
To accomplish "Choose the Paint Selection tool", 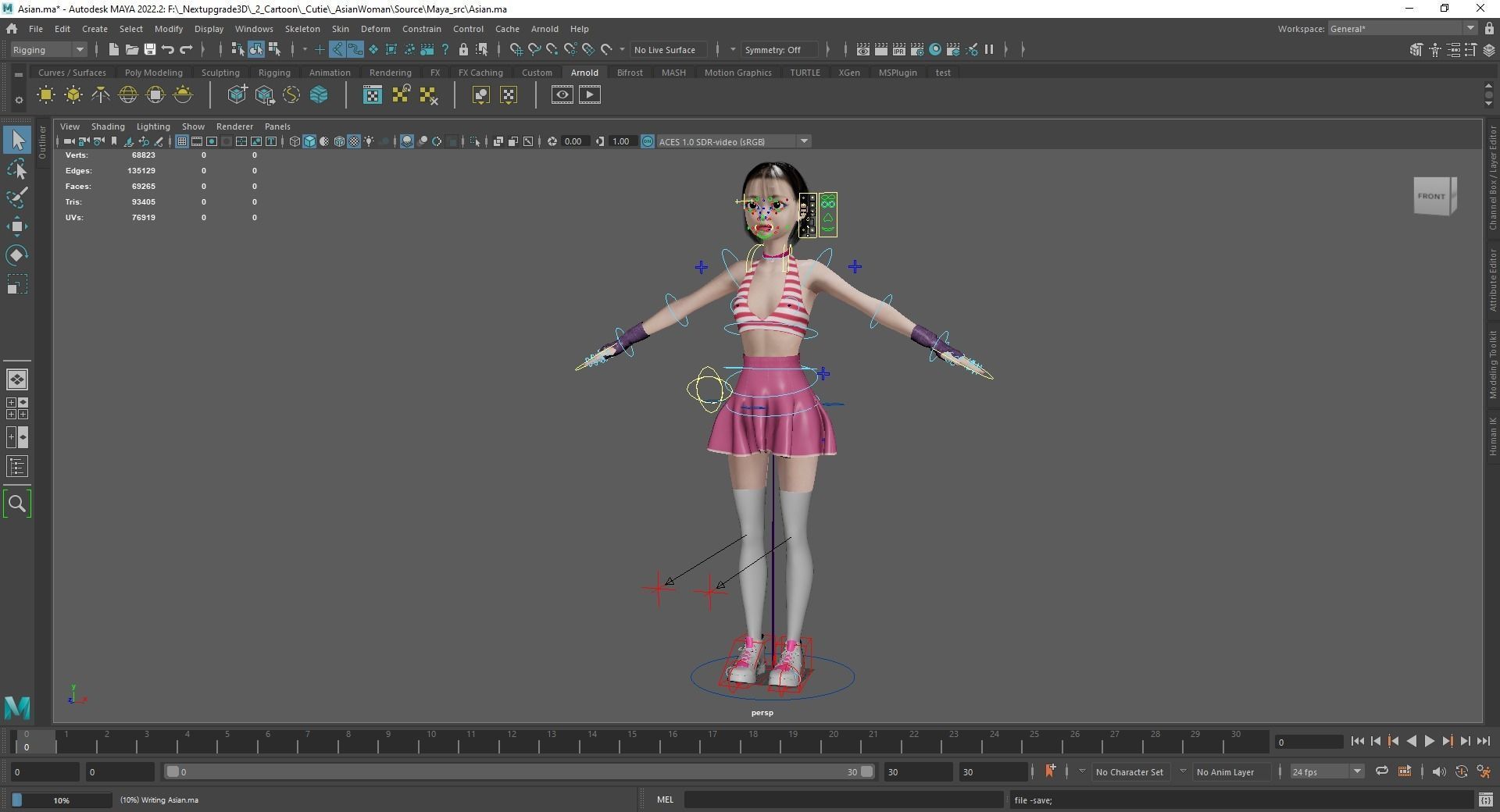I will 17,198.
